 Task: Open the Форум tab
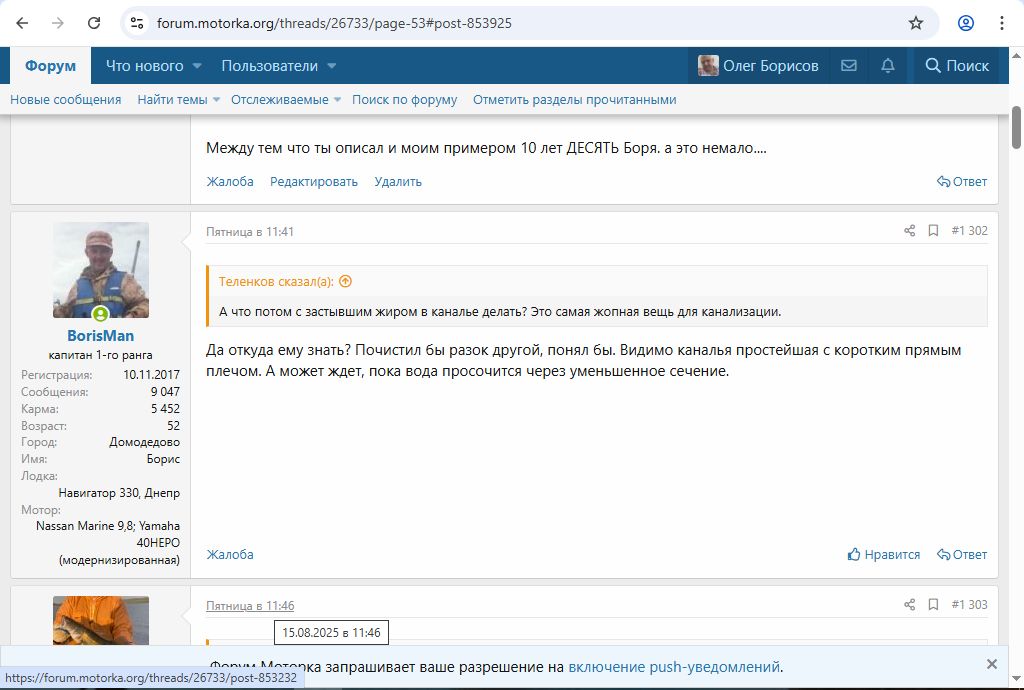pyautogui.click(x=50, y=66)
